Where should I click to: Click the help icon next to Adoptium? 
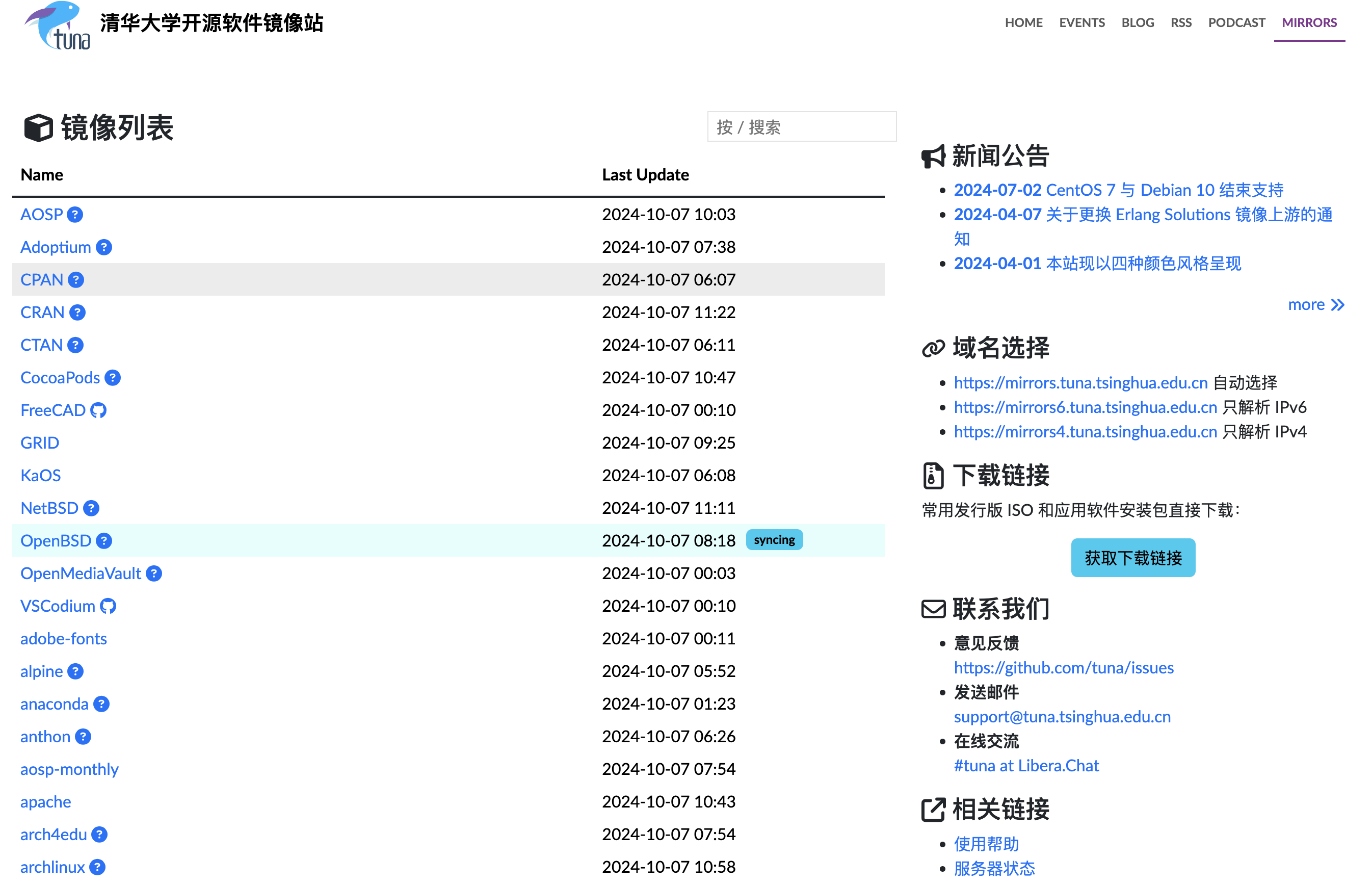[x=103, y=247]
